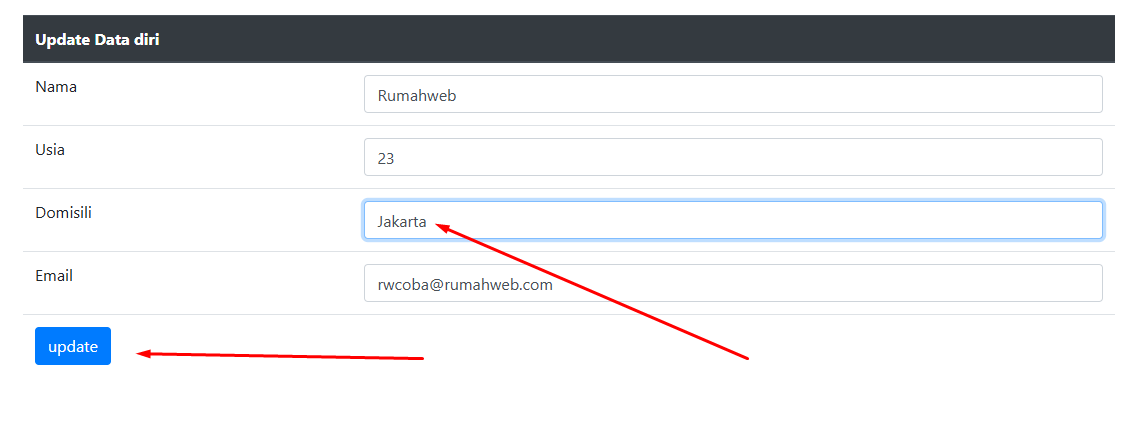Click the tail of the horizontal red arrow
1127x446 pixels.
click(x=421, y=357)
